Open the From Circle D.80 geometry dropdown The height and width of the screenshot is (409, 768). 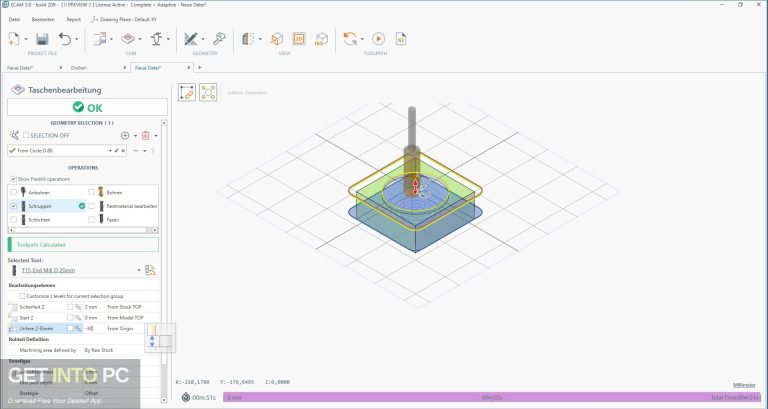click(x=111, y=150)
